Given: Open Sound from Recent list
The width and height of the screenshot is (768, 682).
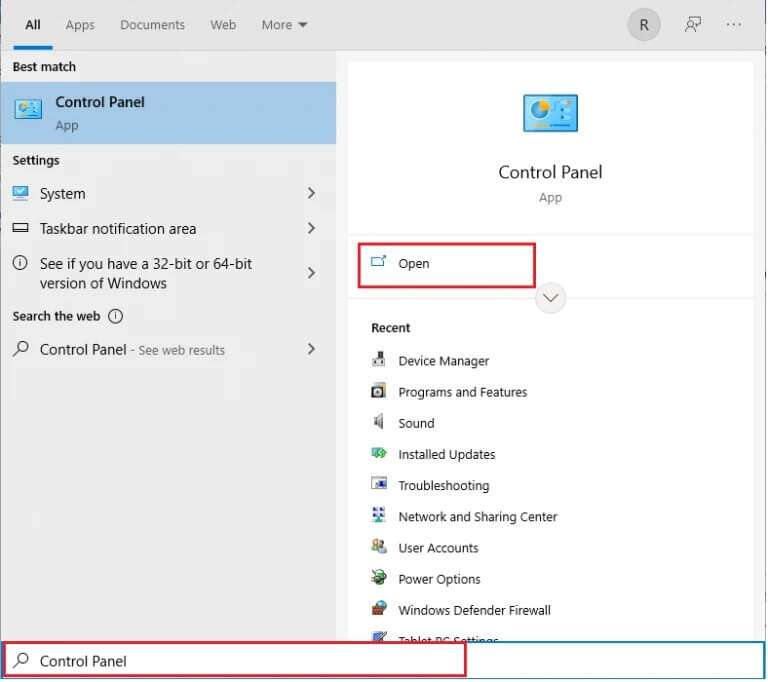Looking at the screenshot, I should point(416,423).
